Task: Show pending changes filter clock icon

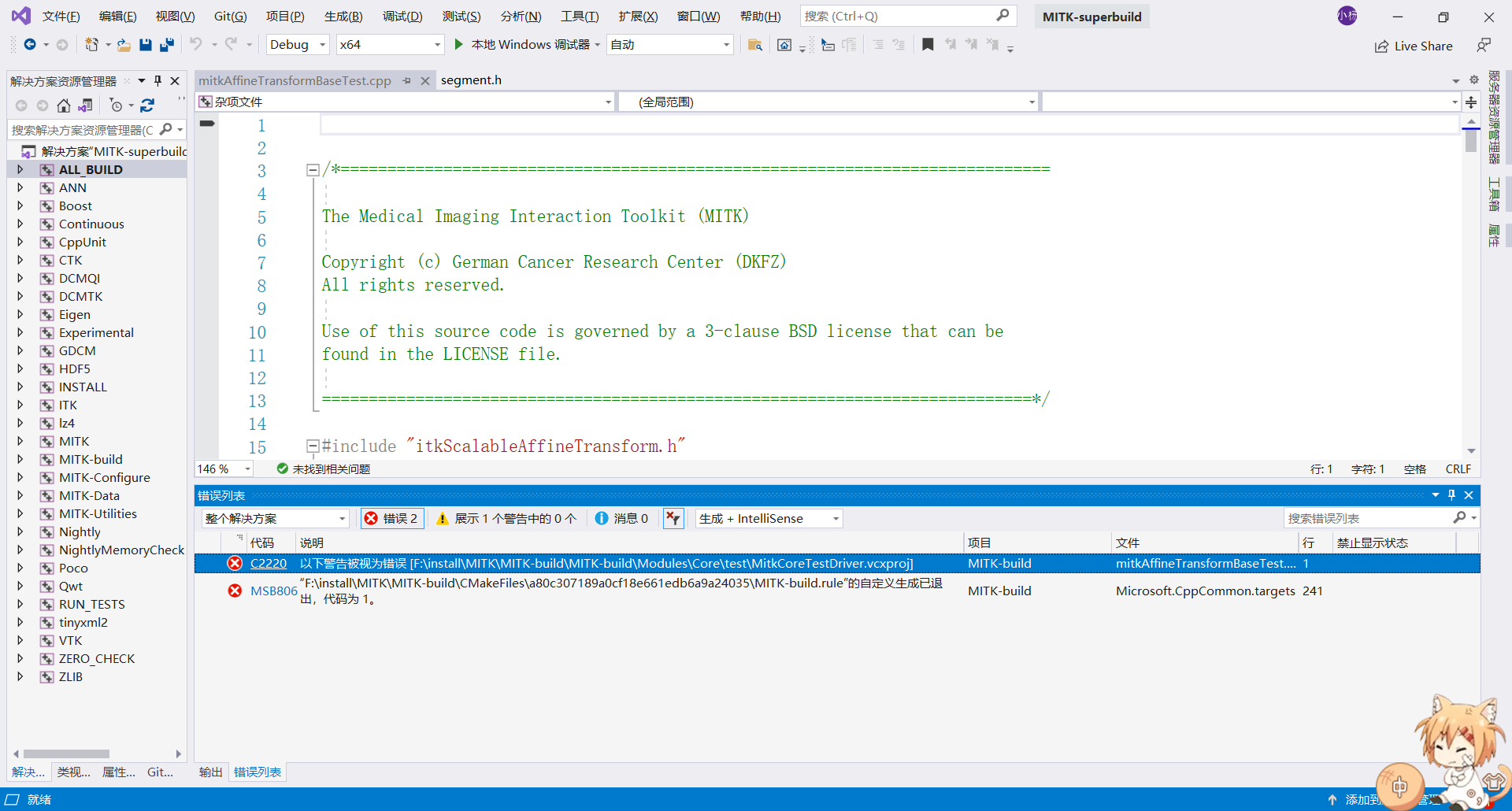Action: point(117,106)
